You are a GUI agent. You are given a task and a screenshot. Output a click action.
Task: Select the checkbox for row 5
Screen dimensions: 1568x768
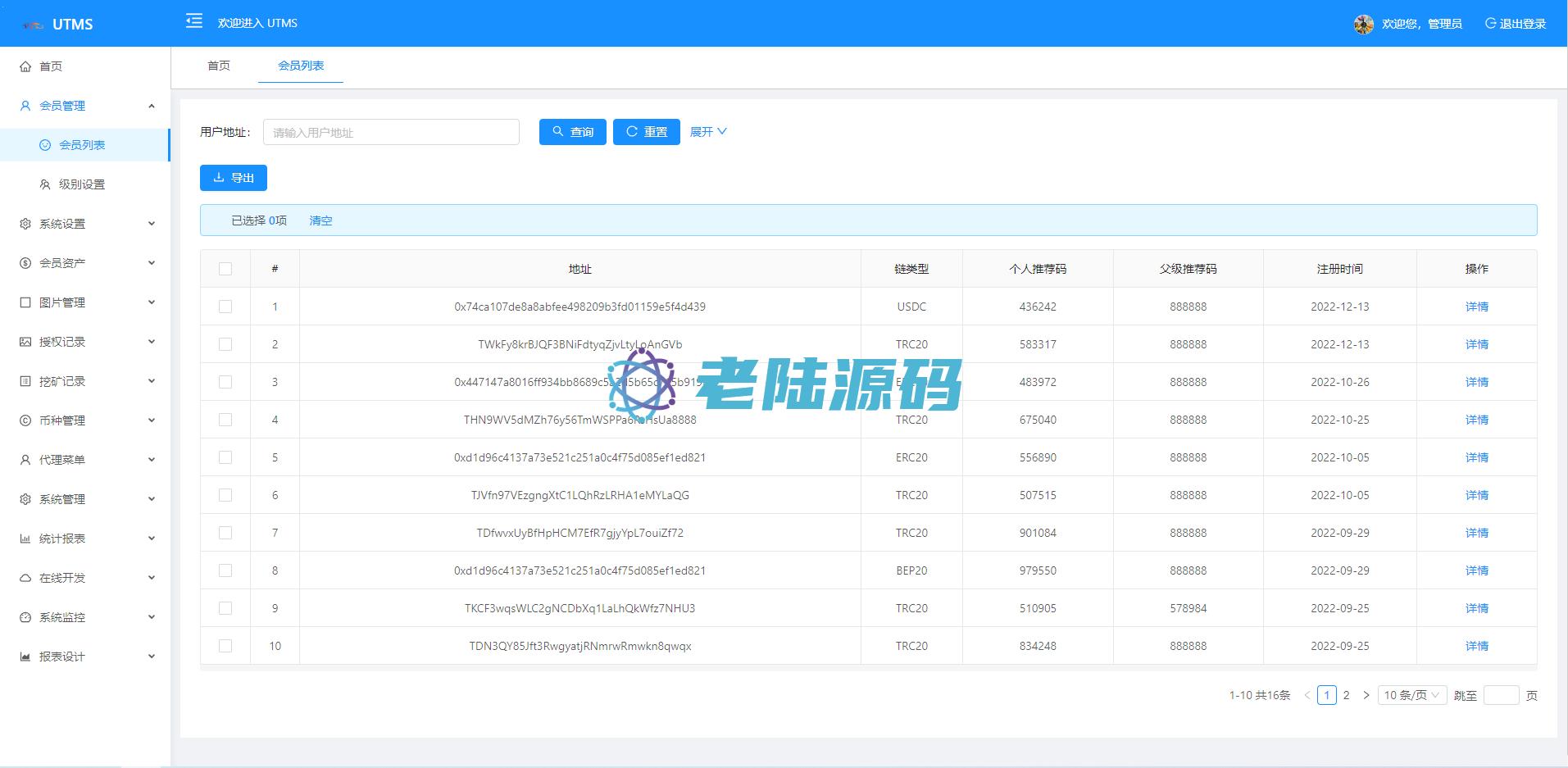225,457
